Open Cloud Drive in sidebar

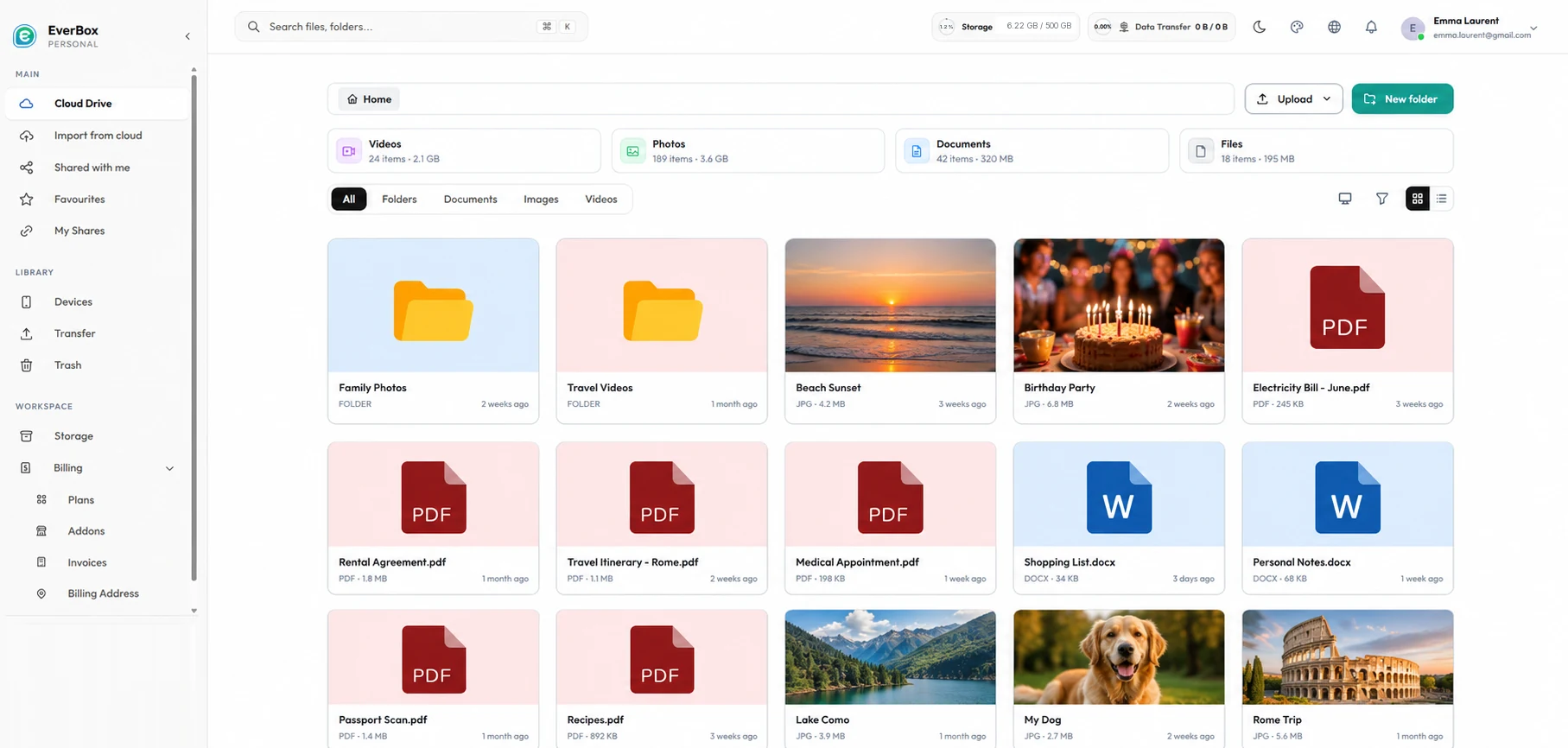97,104
